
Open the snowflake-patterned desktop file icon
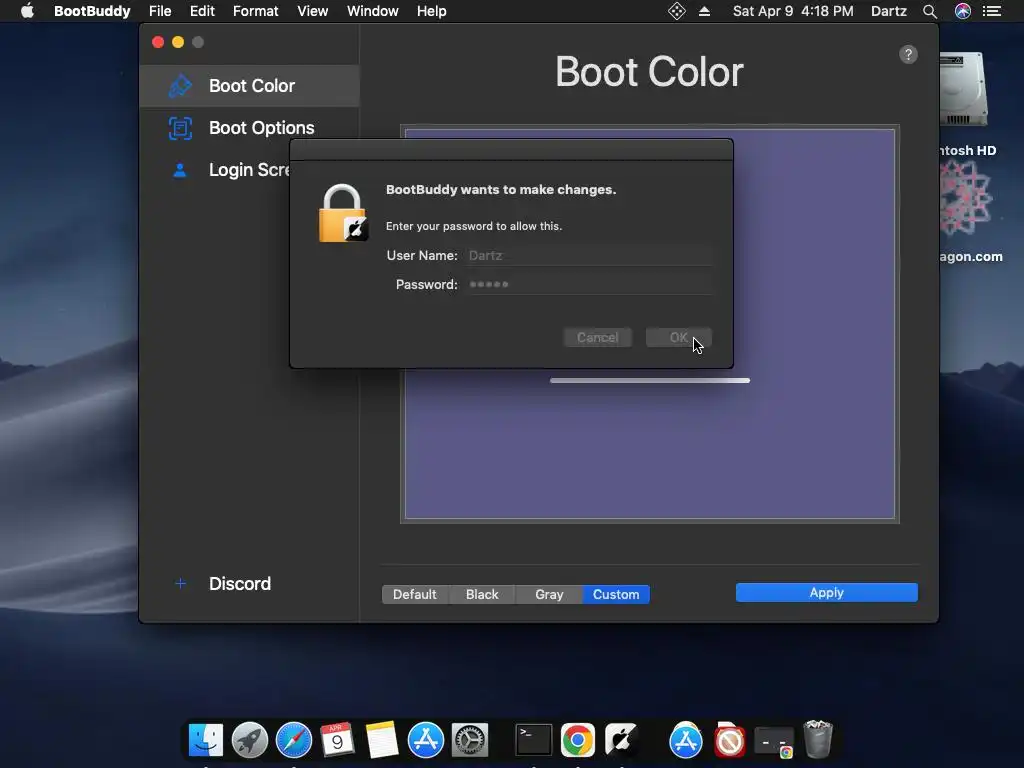click(966, 198)
